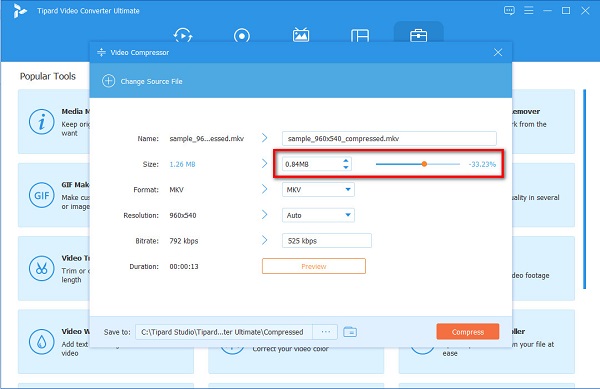Open the Media Metadata info icon
600x389 pixels.
(x=41, y=122)
